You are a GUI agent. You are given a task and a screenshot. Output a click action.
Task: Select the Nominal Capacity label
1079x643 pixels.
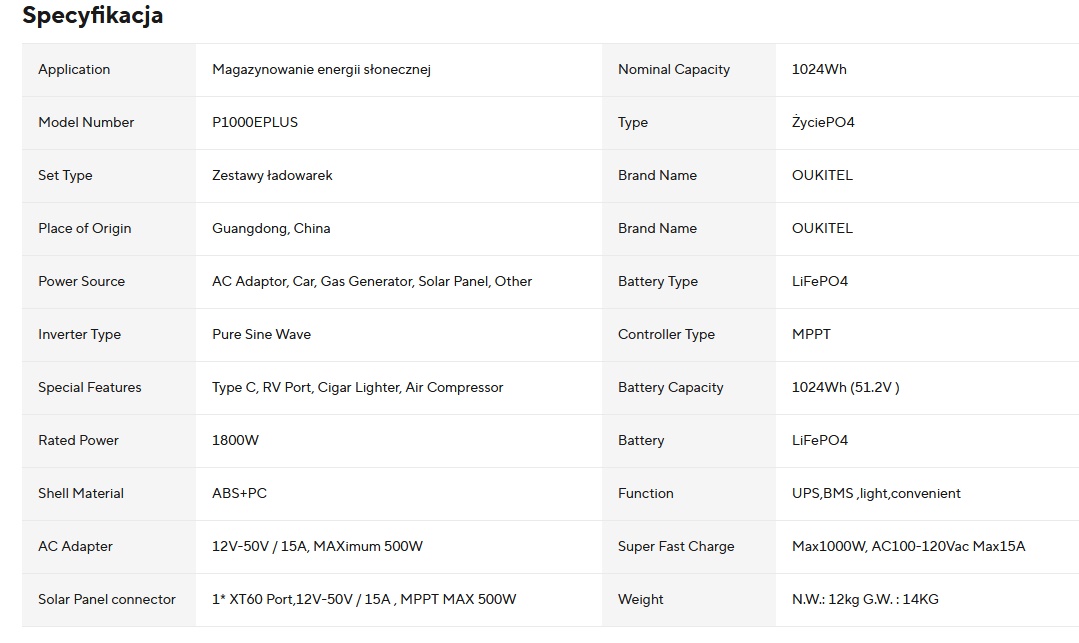click(x=674, y=70)
